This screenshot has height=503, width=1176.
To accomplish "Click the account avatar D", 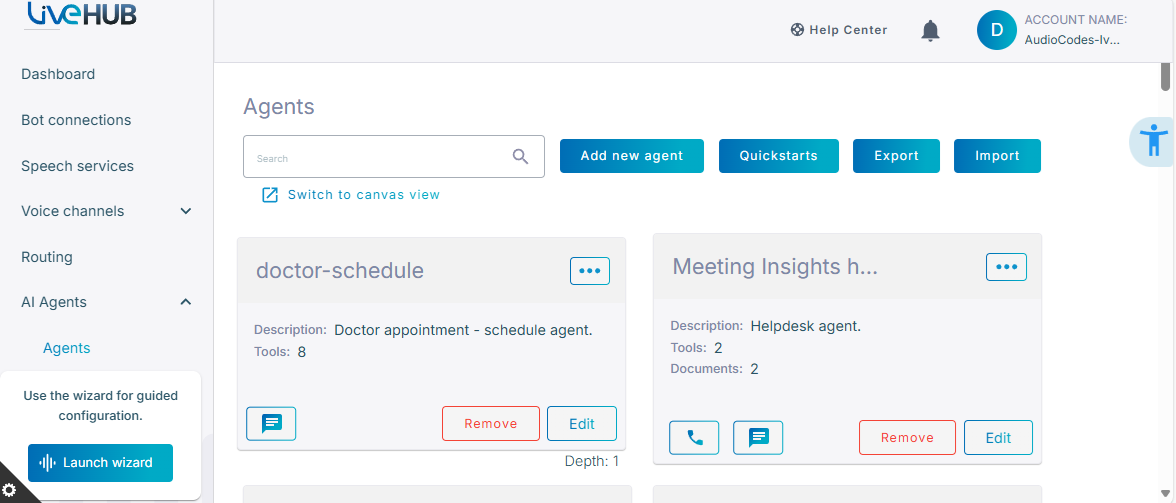I will pos(997,30).
